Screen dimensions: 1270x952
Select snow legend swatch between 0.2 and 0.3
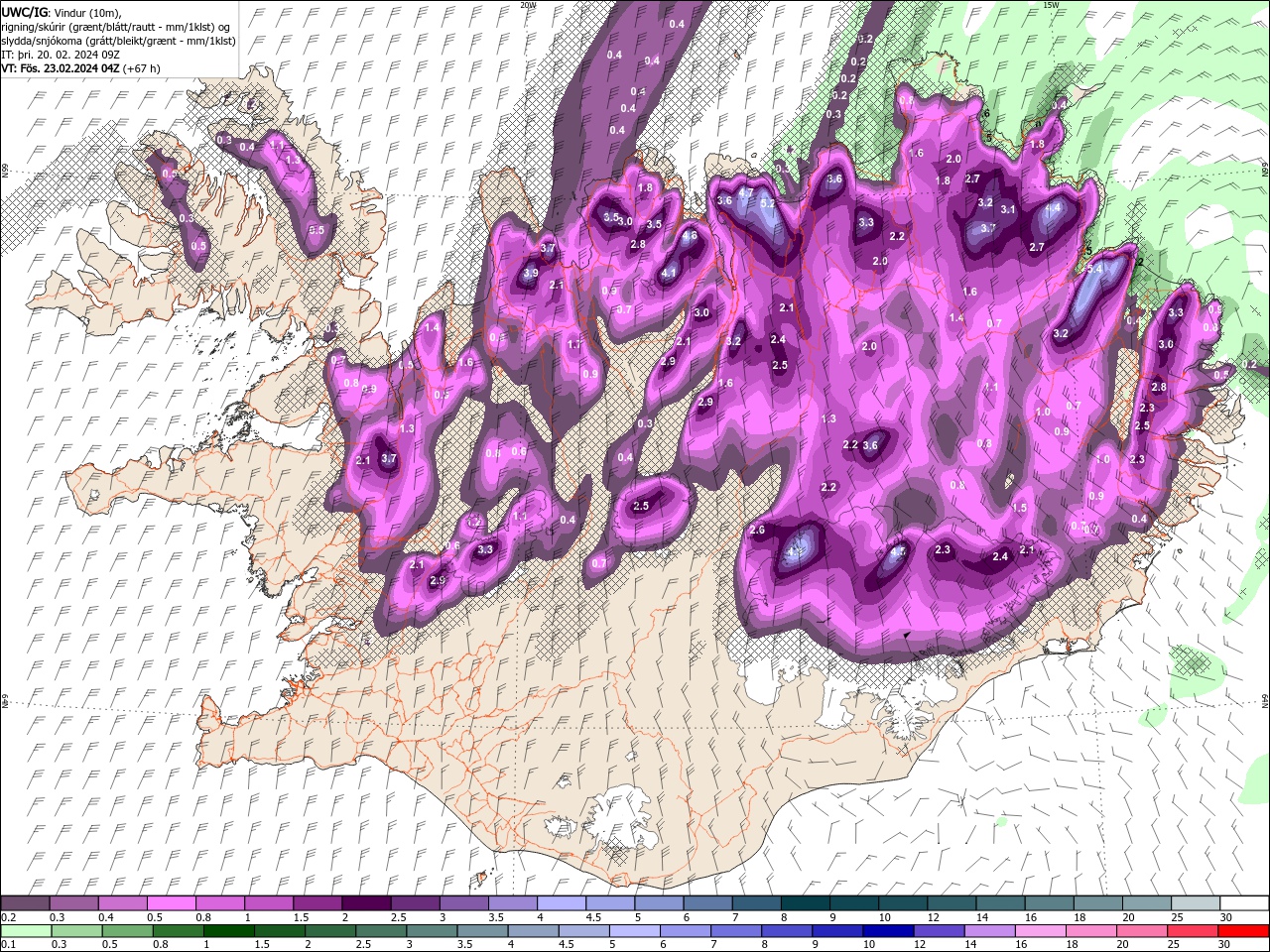click(26, 903)
